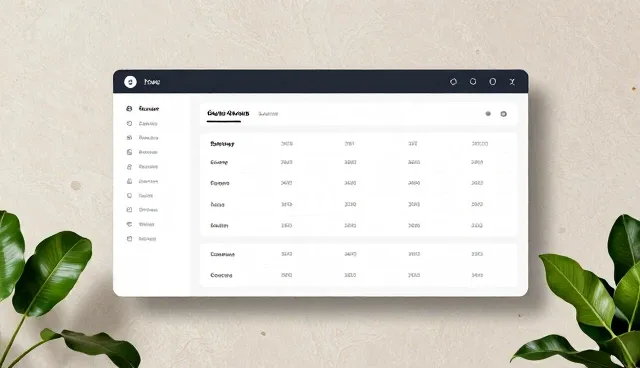Screen dimensions: 640x368
Task: Open the last sidebar item's icon
Action: click(x=129, y=239)
